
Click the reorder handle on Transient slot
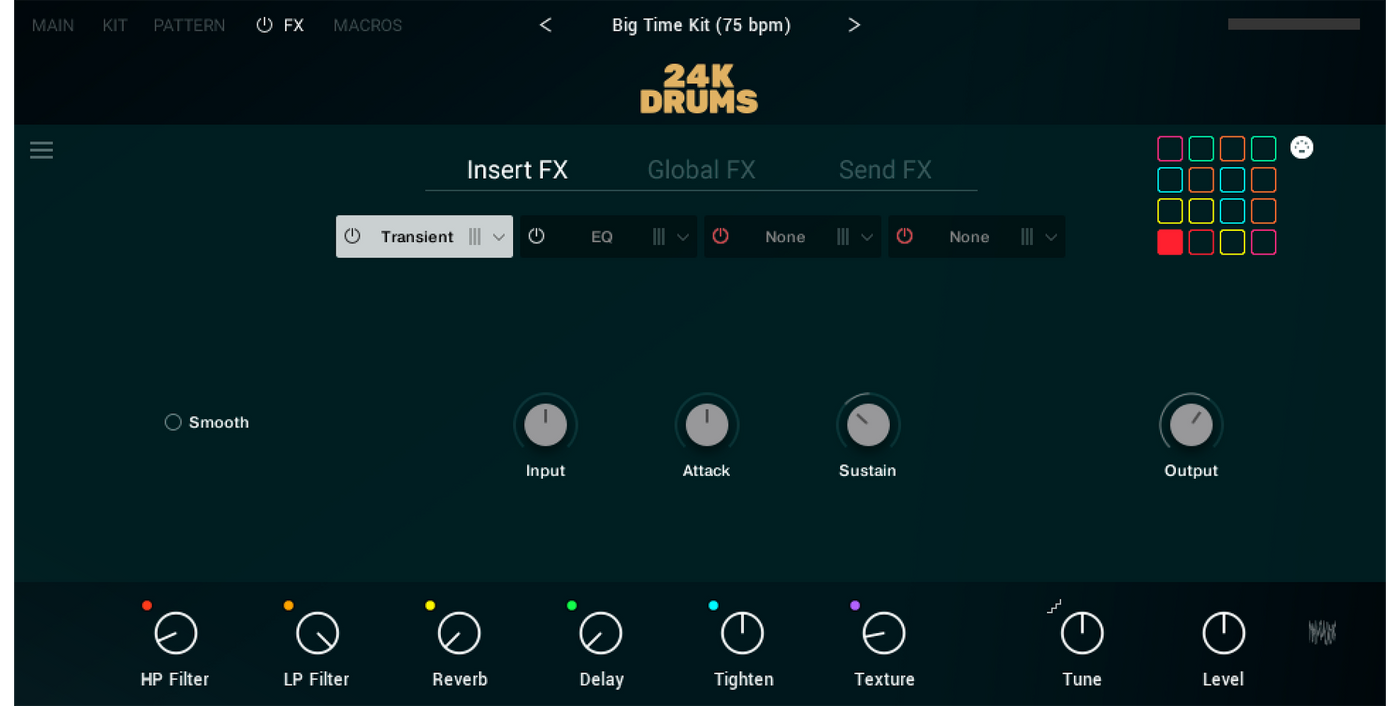click(x=475, y=237)
